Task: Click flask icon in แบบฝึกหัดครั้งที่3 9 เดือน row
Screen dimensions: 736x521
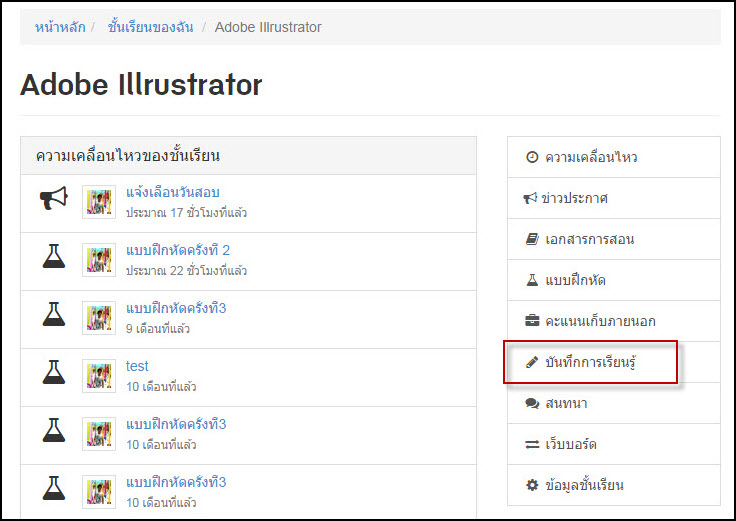Action: [54, 314]
